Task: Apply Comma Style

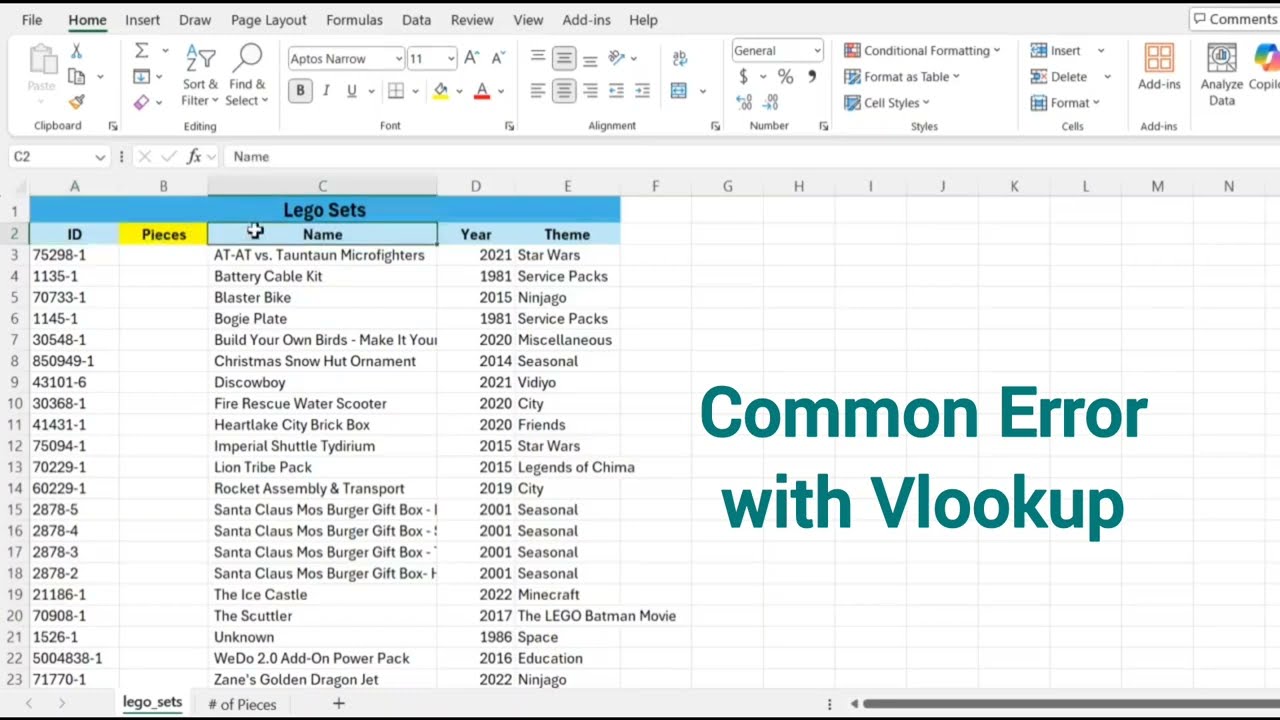Action: click(812, 76)
